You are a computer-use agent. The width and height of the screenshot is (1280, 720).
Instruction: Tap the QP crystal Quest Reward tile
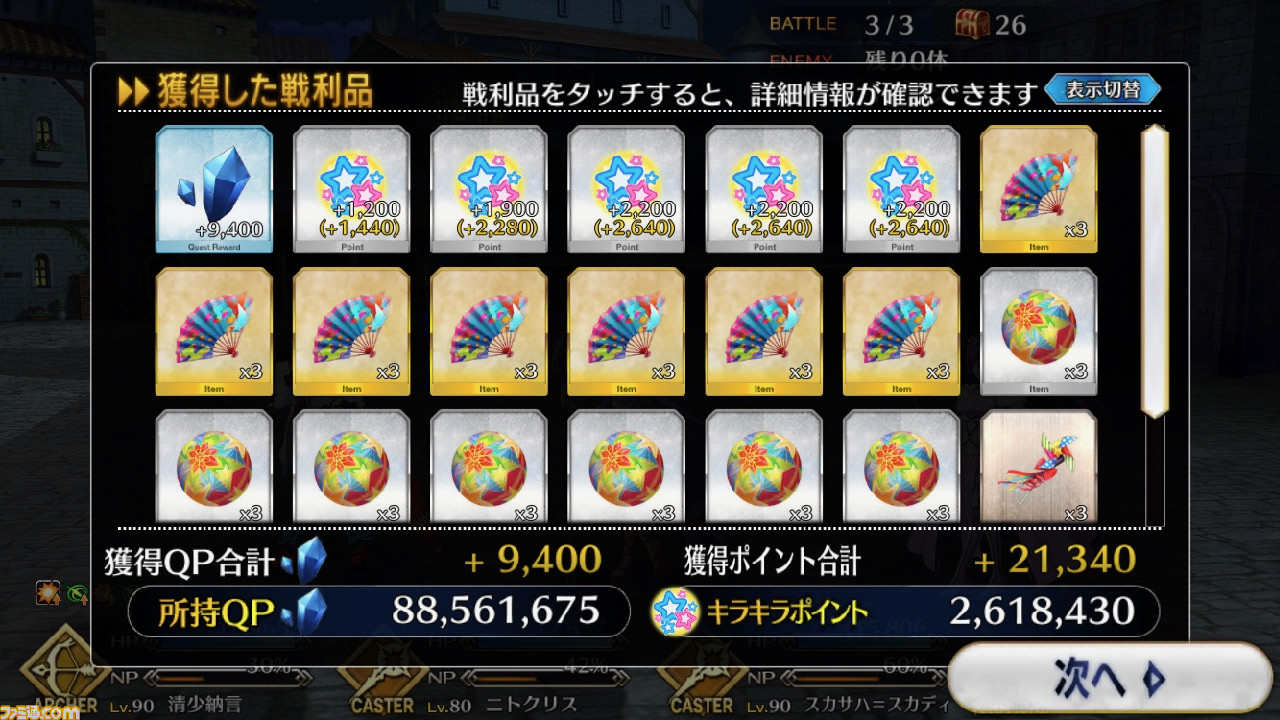click(x=214, y=189)
